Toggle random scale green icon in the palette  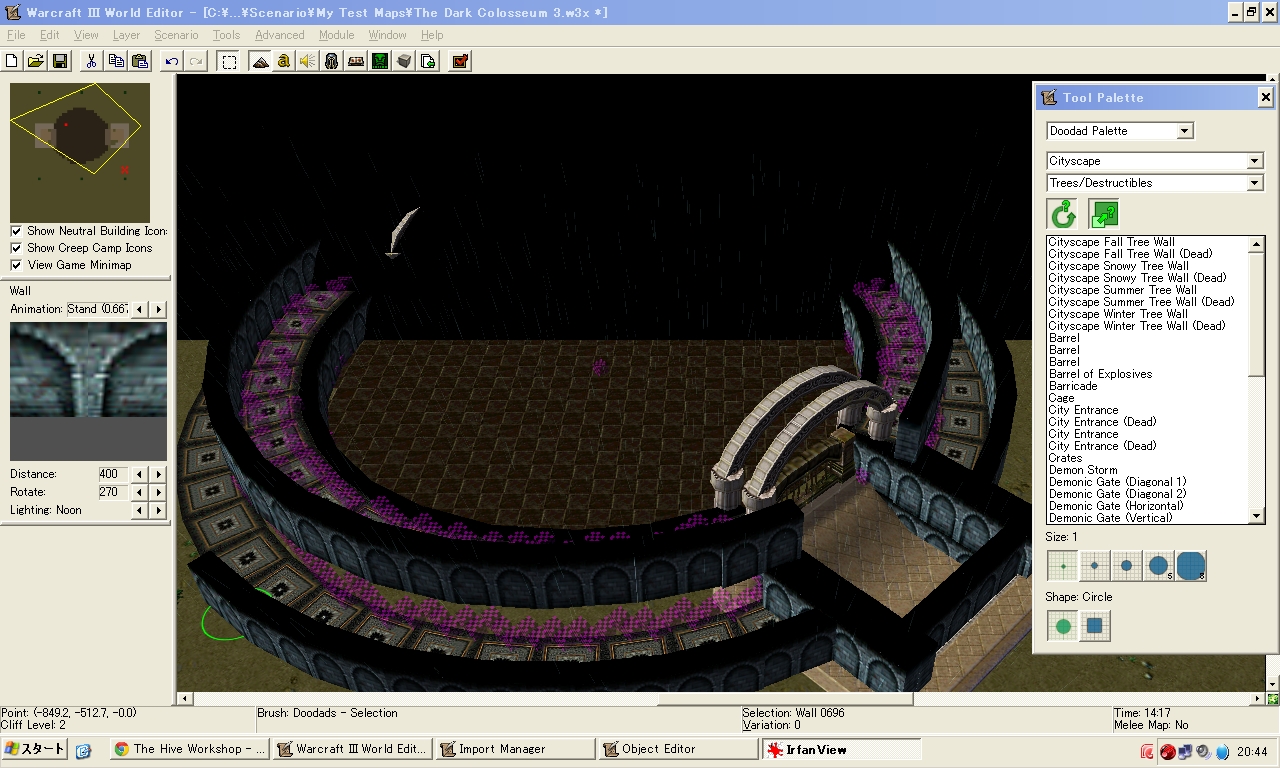(1104, 214)
